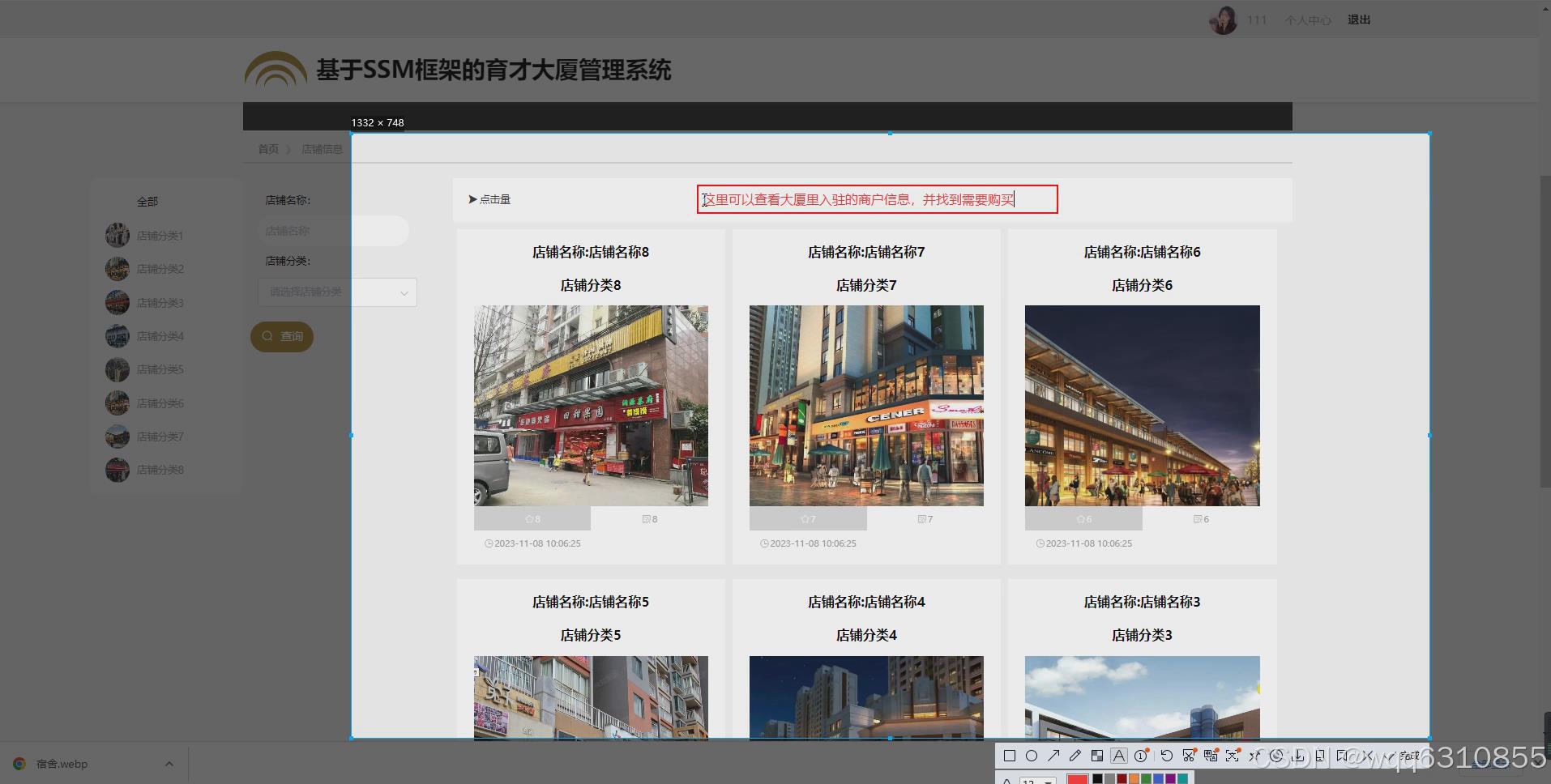Click the red annotation text box

[x=878, y=199]
